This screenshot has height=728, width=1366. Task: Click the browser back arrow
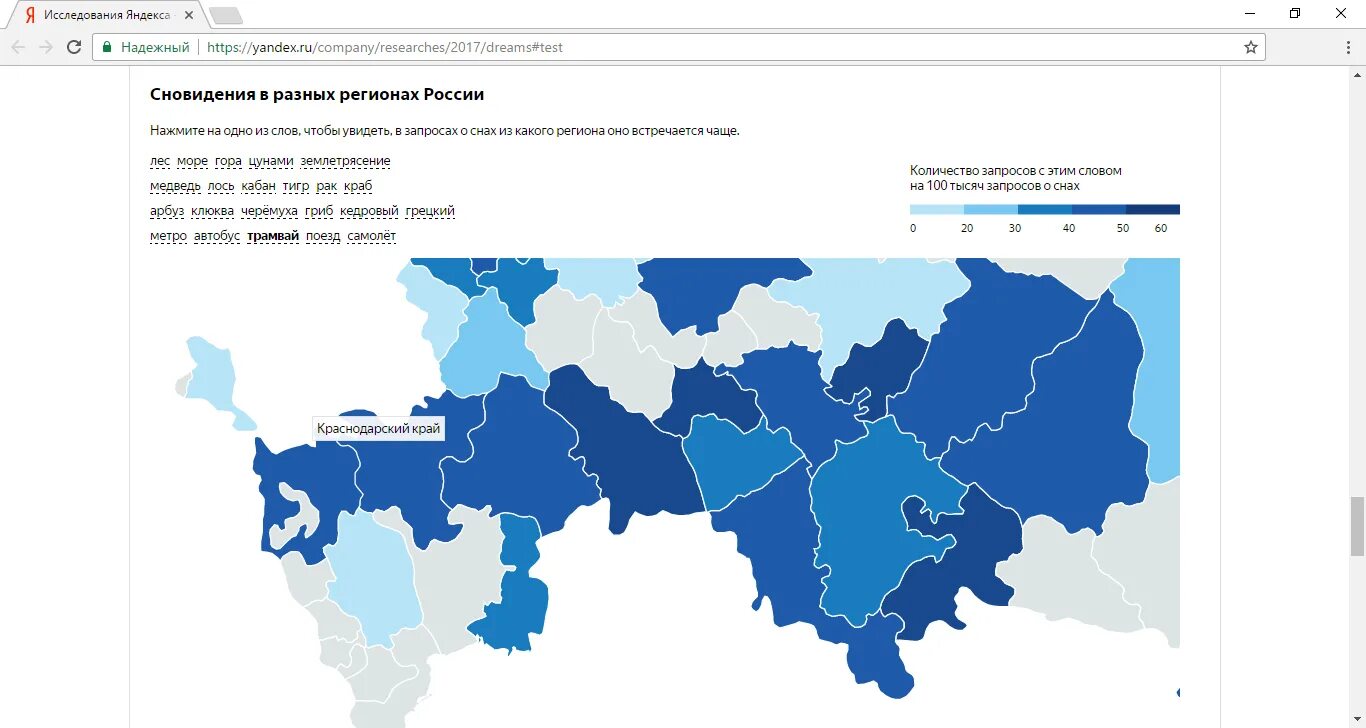coord(18,47)
